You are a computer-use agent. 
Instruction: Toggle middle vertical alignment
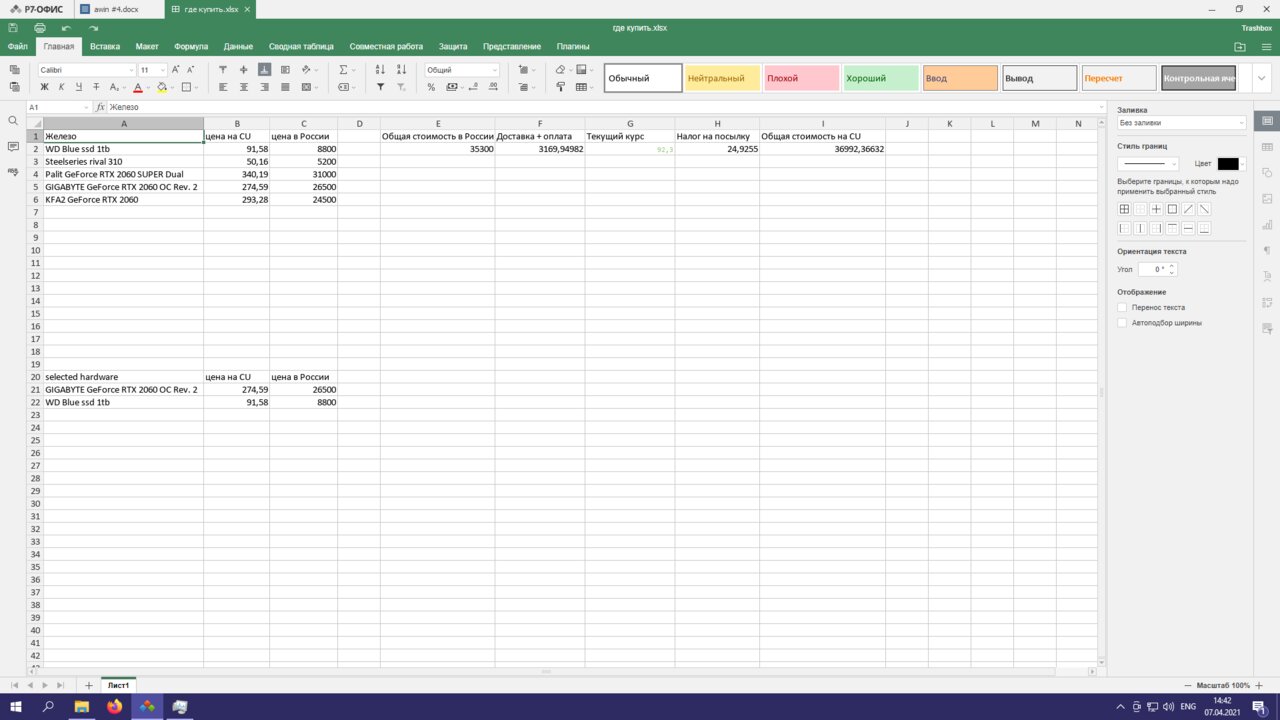coord(244,70)
